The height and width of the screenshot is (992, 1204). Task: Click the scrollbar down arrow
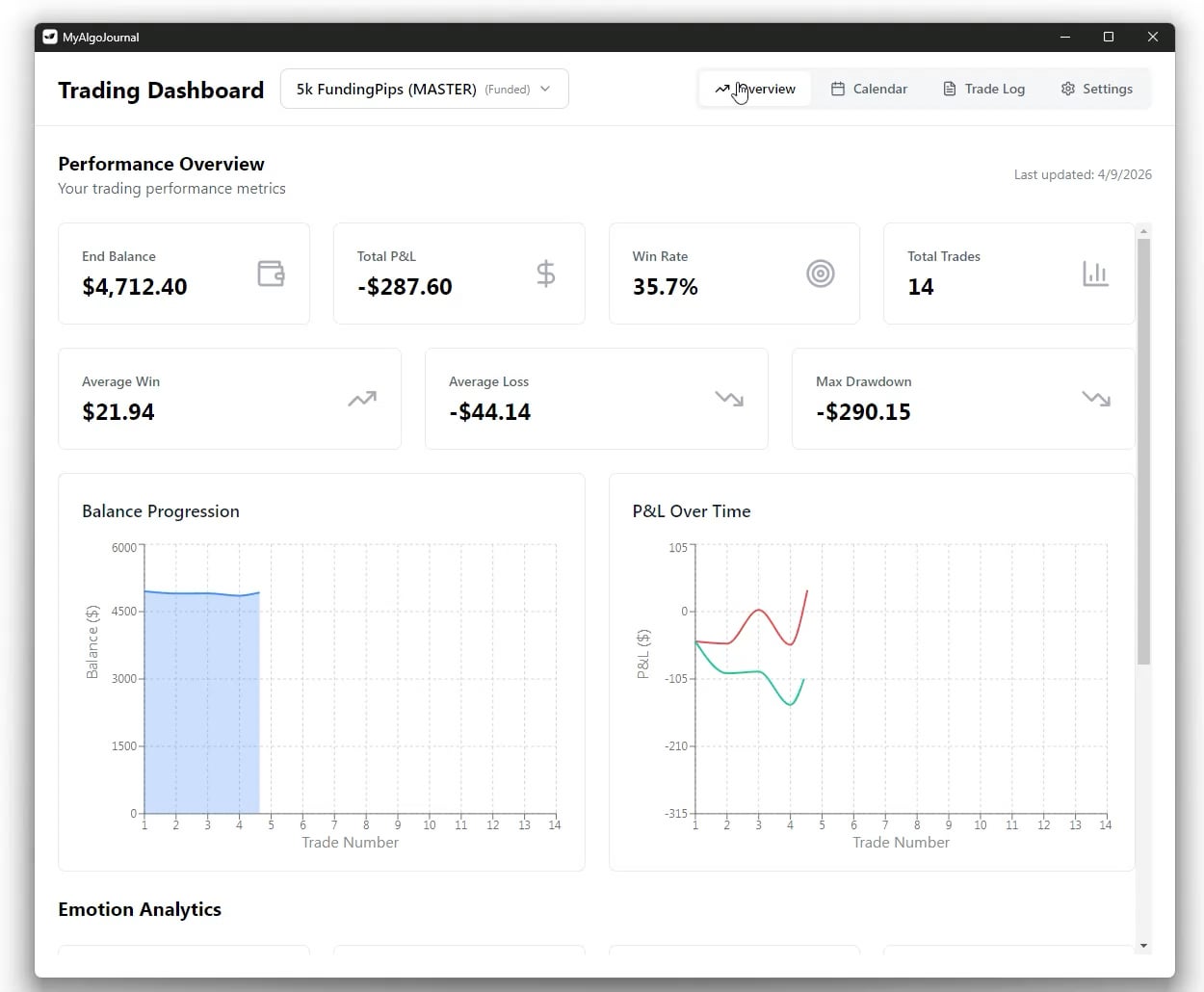click(1143, 945)
